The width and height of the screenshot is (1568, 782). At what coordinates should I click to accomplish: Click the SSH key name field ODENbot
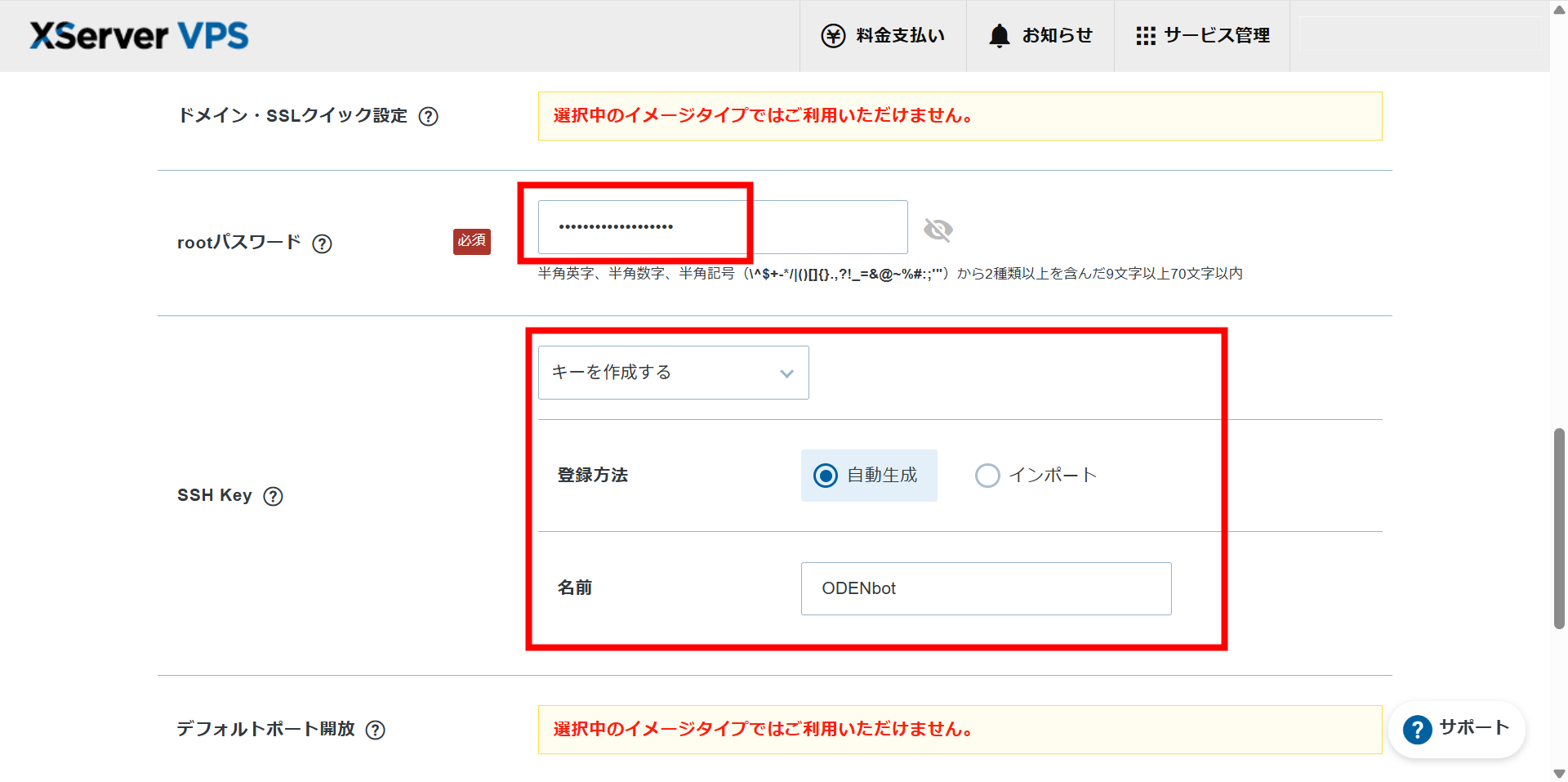click(x=986, y=588)
